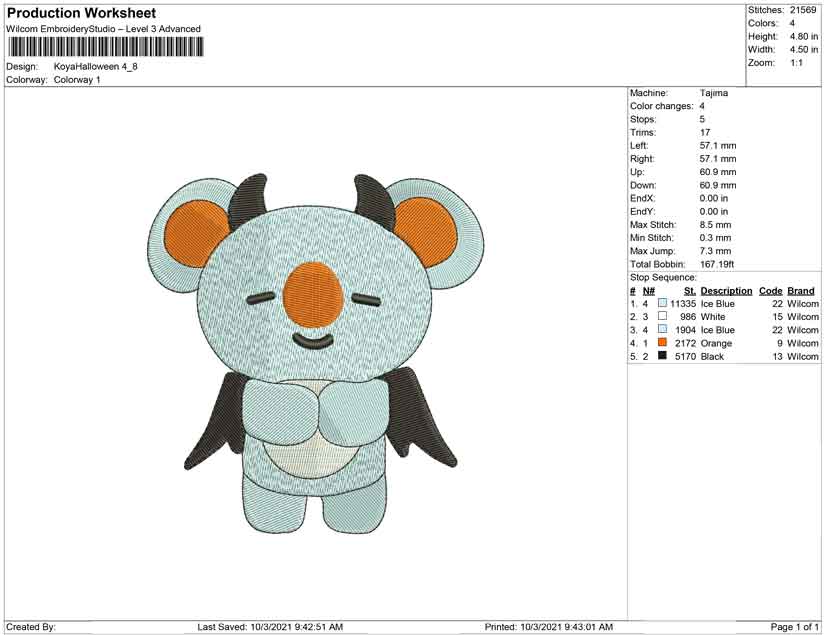This screenshot has height=635, width=825.
Task: Click the 'Code' column header
Action: pos(771,291)
